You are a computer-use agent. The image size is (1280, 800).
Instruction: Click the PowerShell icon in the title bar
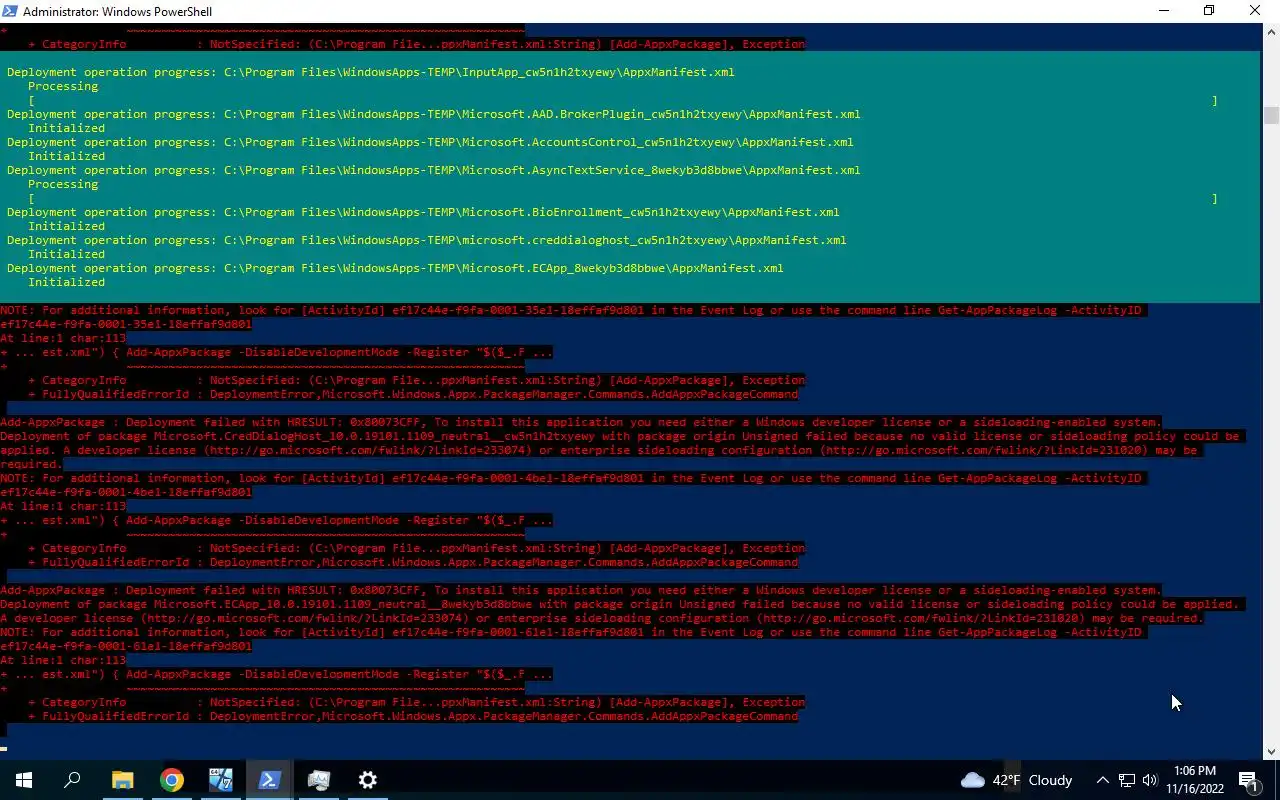10,11
